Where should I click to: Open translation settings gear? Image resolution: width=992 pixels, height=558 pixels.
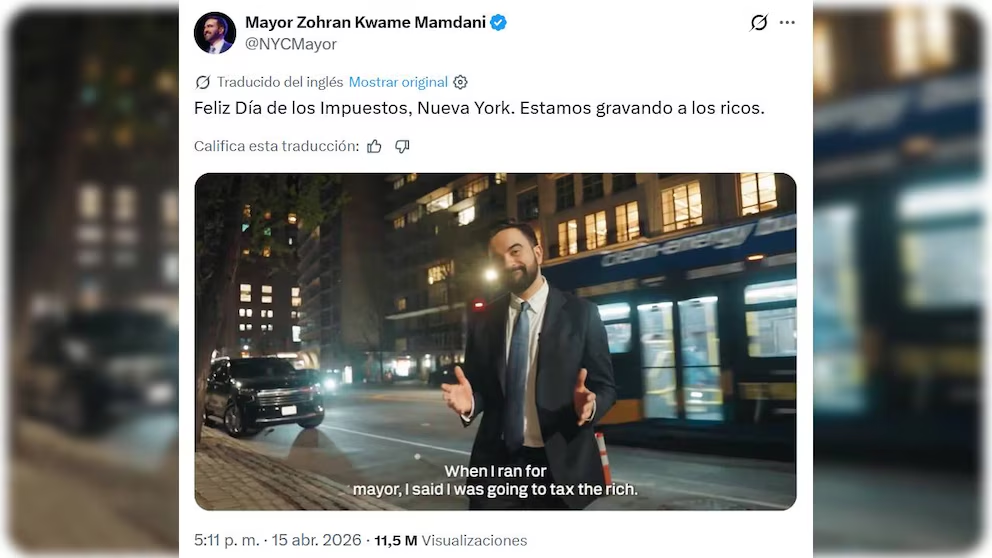click(x=461, y=82)
